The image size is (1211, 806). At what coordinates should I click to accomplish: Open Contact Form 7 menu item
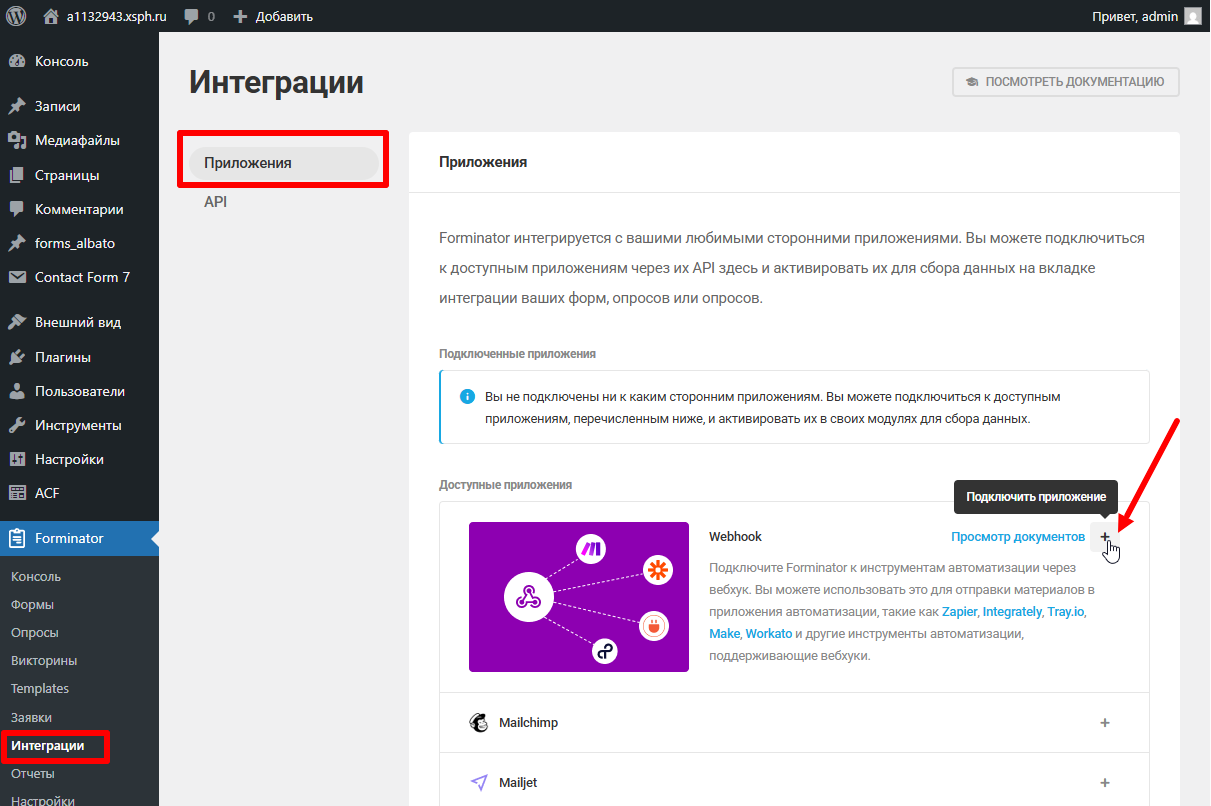[x=82, y=277]
